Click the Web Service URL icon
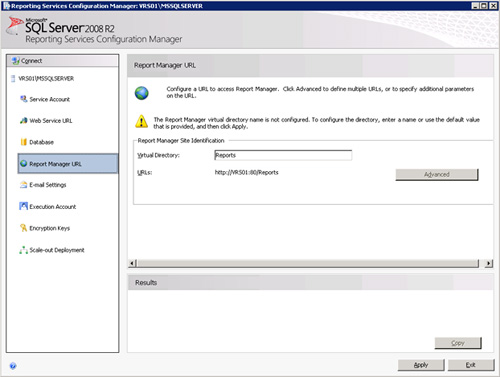500x377 pixels. [x=23, y=120]
